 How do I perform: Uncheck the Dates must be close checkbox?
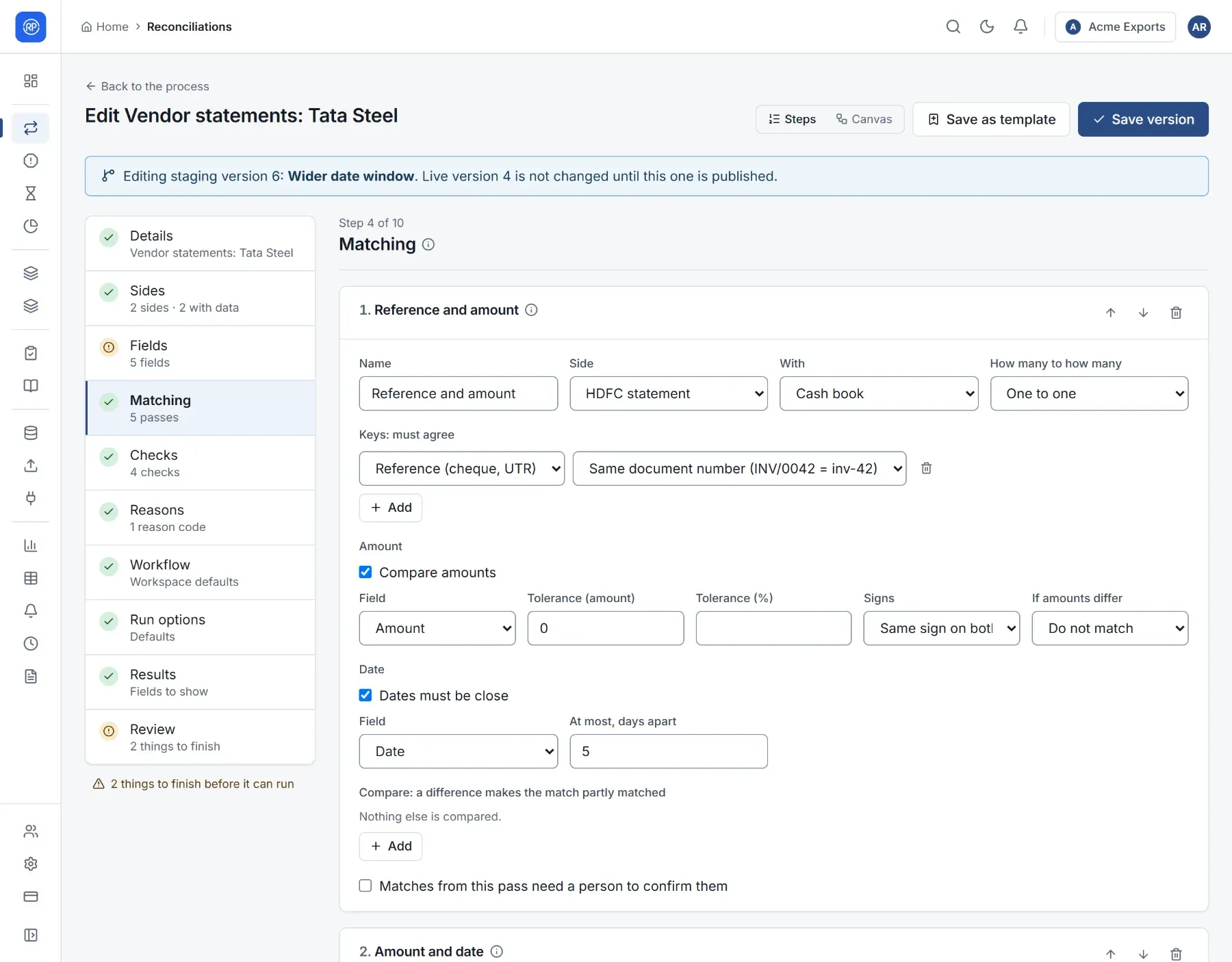coord(365,695)
